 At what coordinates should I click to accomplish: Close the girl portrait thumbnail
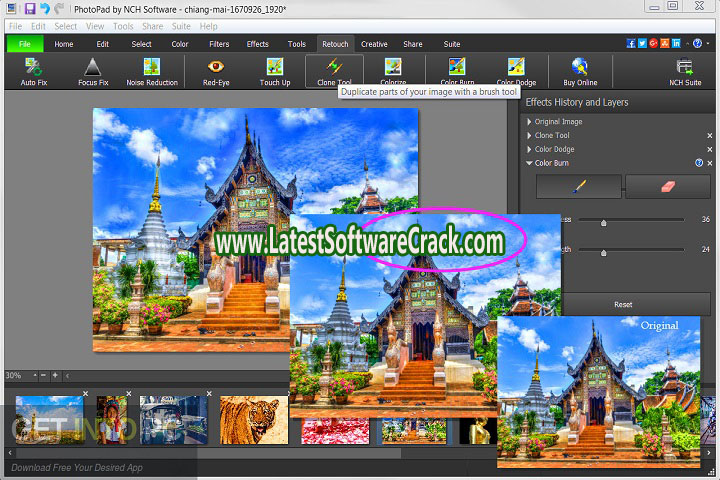coord(129,393)
